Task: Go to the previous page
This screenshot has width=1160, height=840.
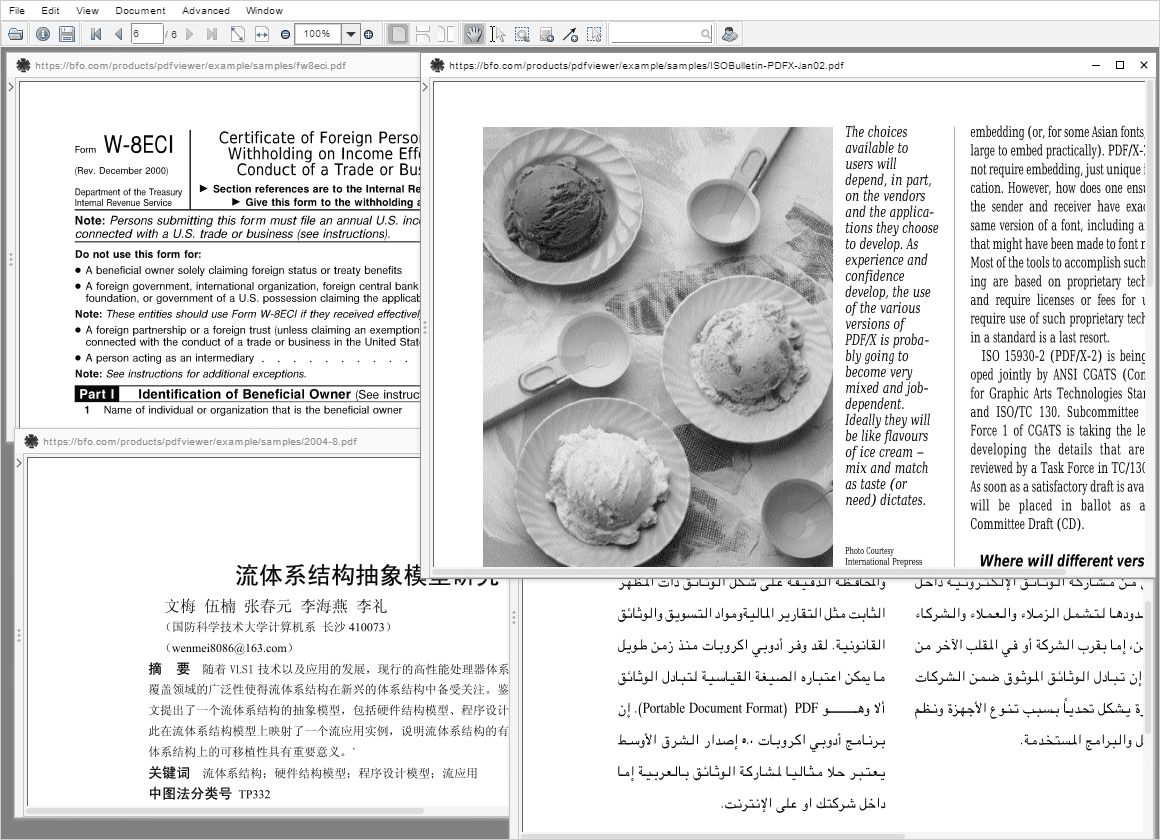Action: [x=118, y=34]
